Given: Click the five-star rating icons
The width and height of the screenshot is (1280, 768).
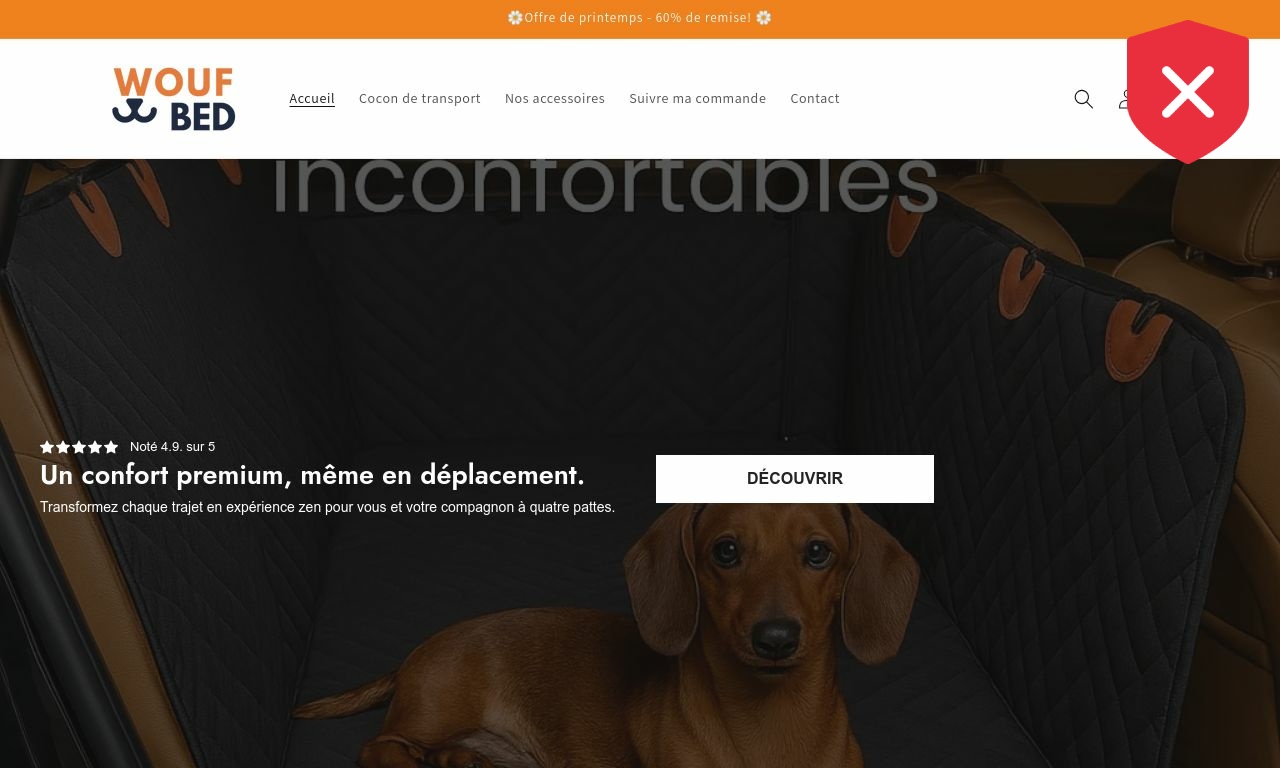Looking at the screenshot, I should [x=79, y=447].
